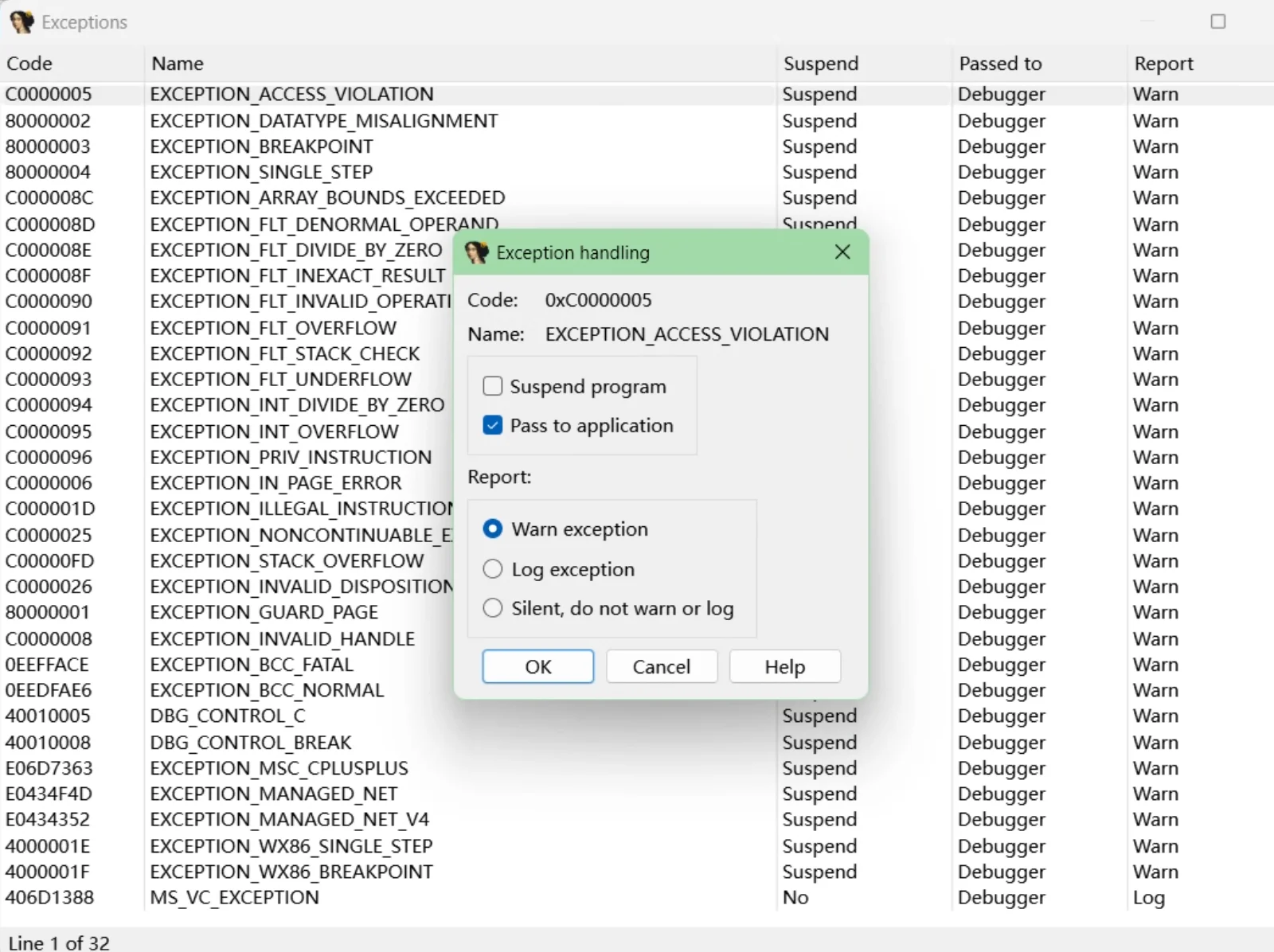Image resolution: width=1274 pixels, height=952 pixels.
Task: Select the EXCEPTION_GUARD_PAGE entry
Action: tap(264, 612)
